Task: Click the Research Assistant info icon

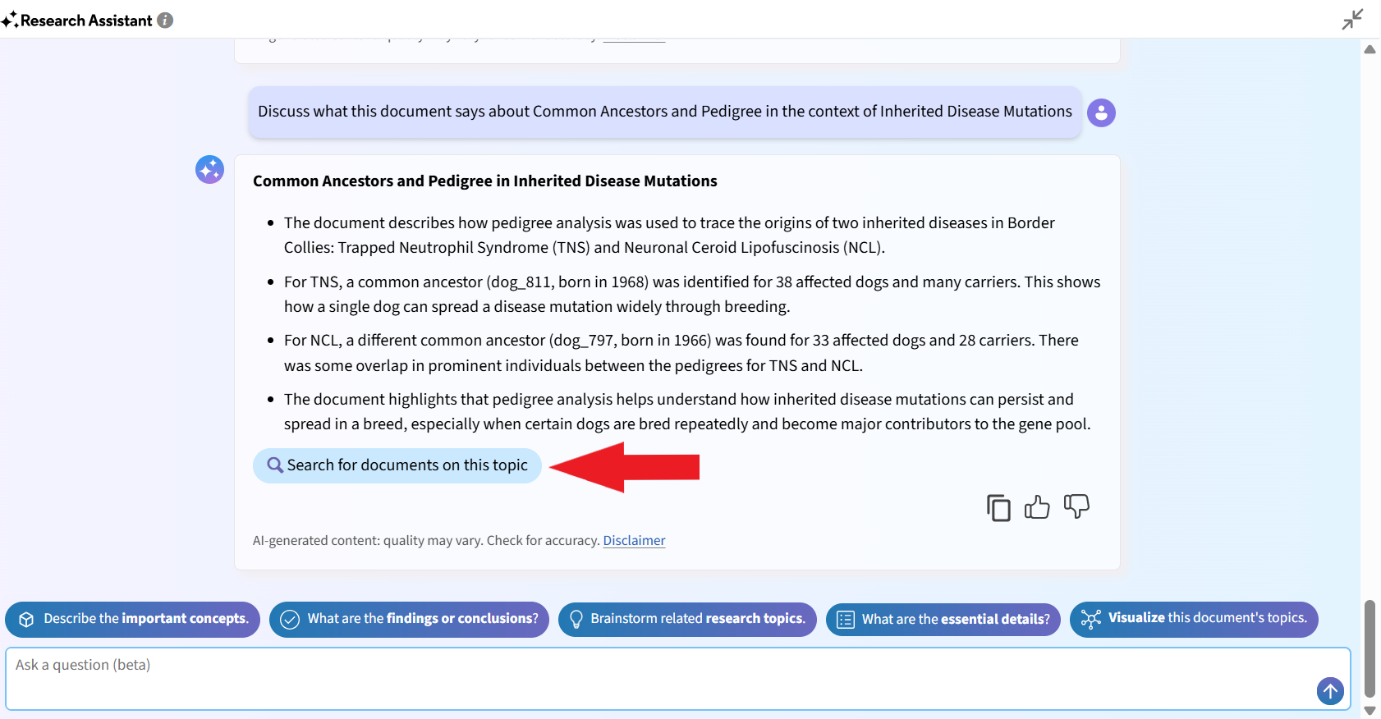Action: (165, 20)
